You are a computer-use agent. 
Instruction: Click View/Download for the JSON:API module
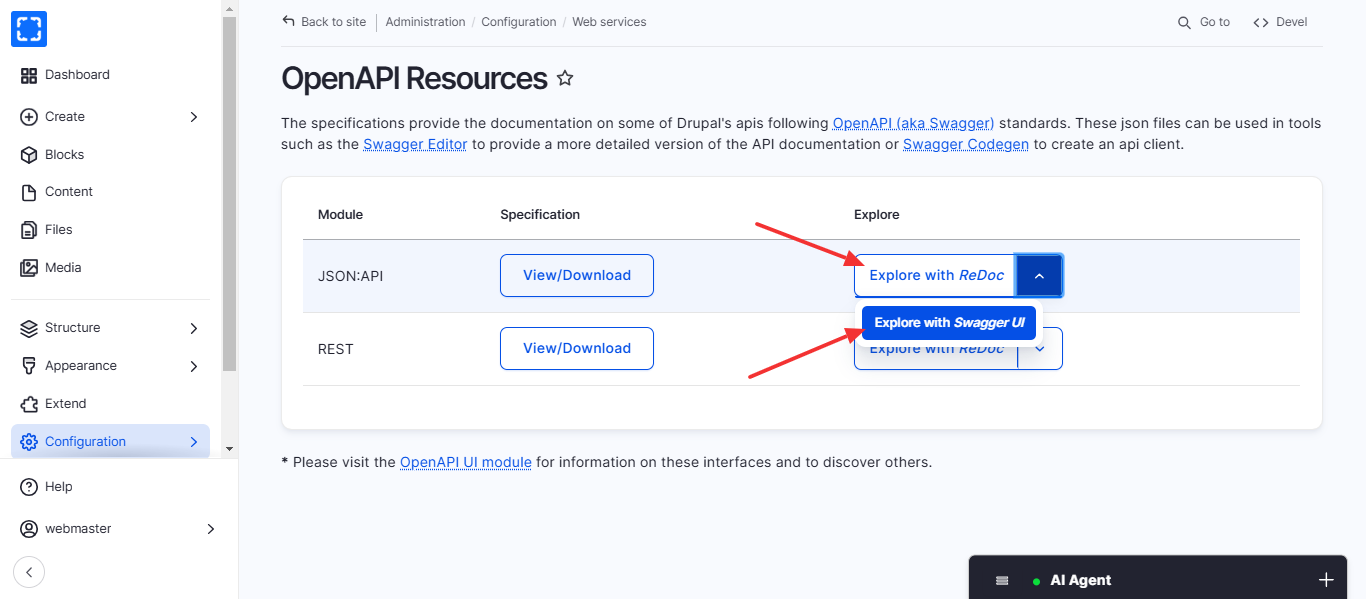[x=577, y=276]
